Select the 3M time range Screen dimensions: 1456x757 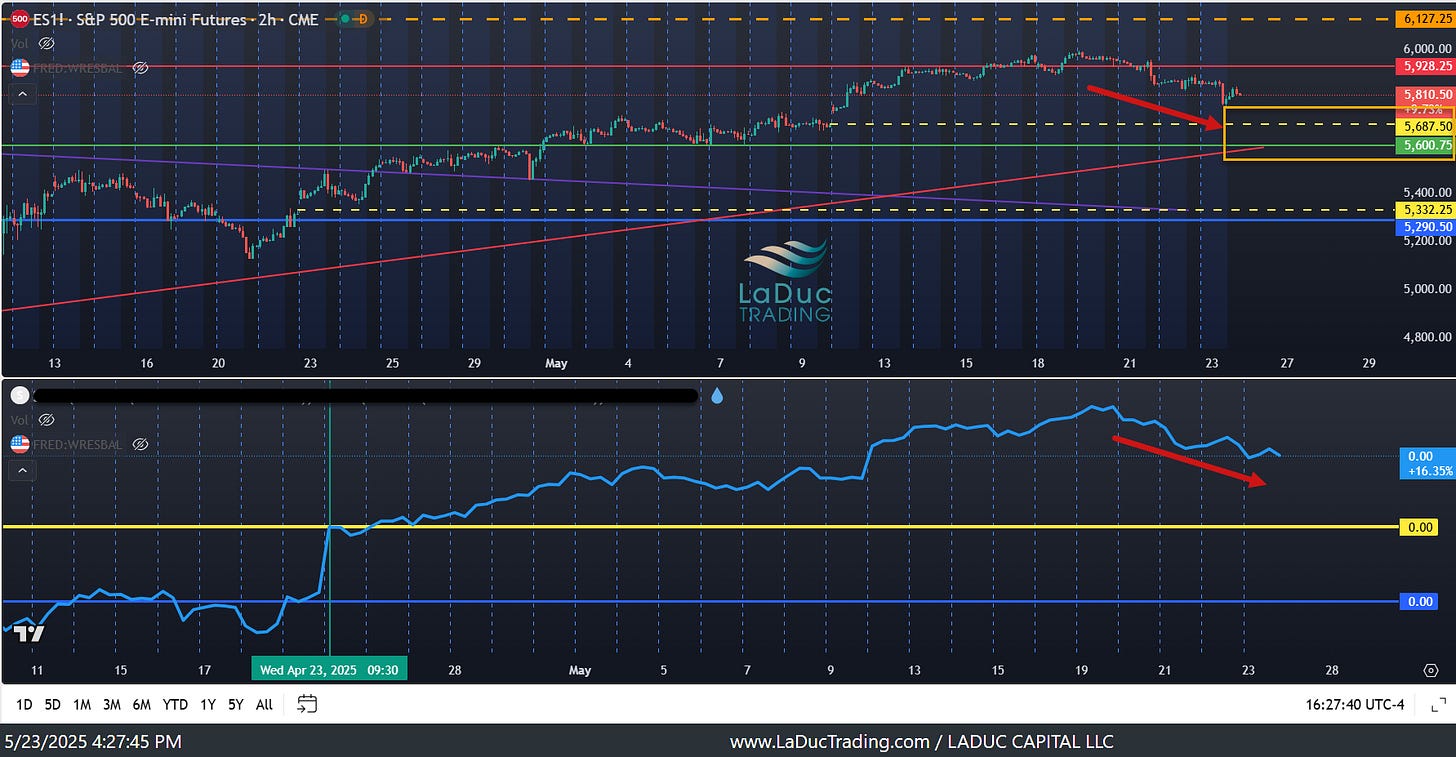point(112,705)
